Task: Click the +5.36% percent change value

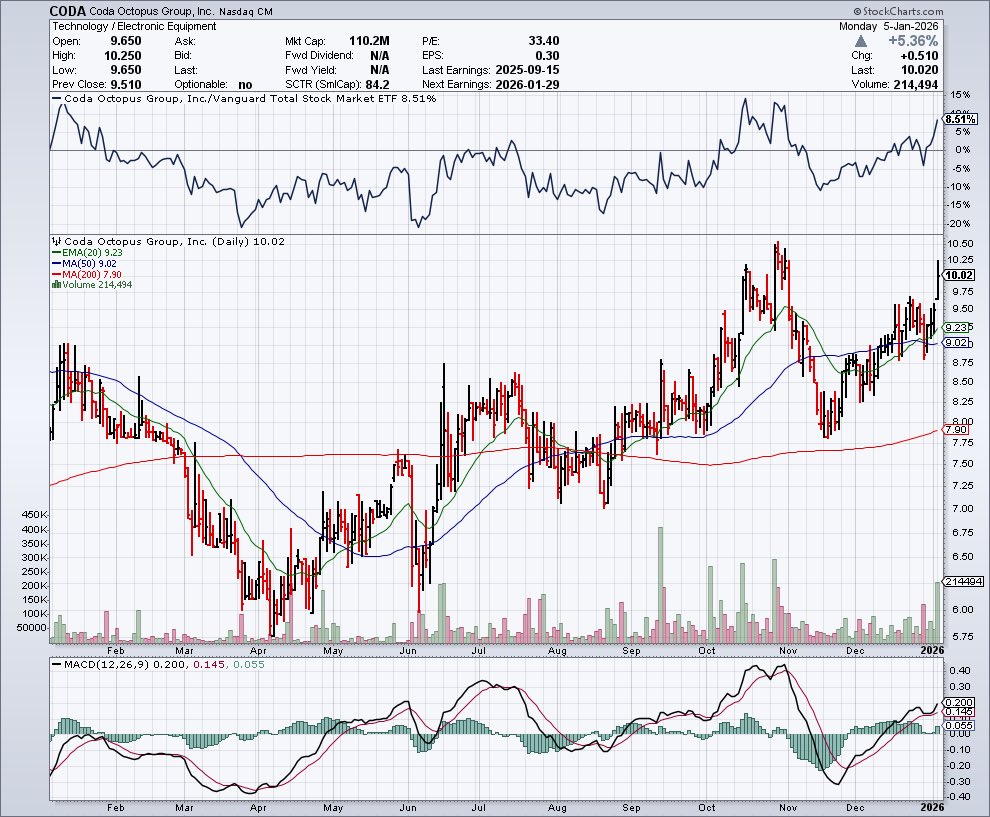Action: click(913, 41)
